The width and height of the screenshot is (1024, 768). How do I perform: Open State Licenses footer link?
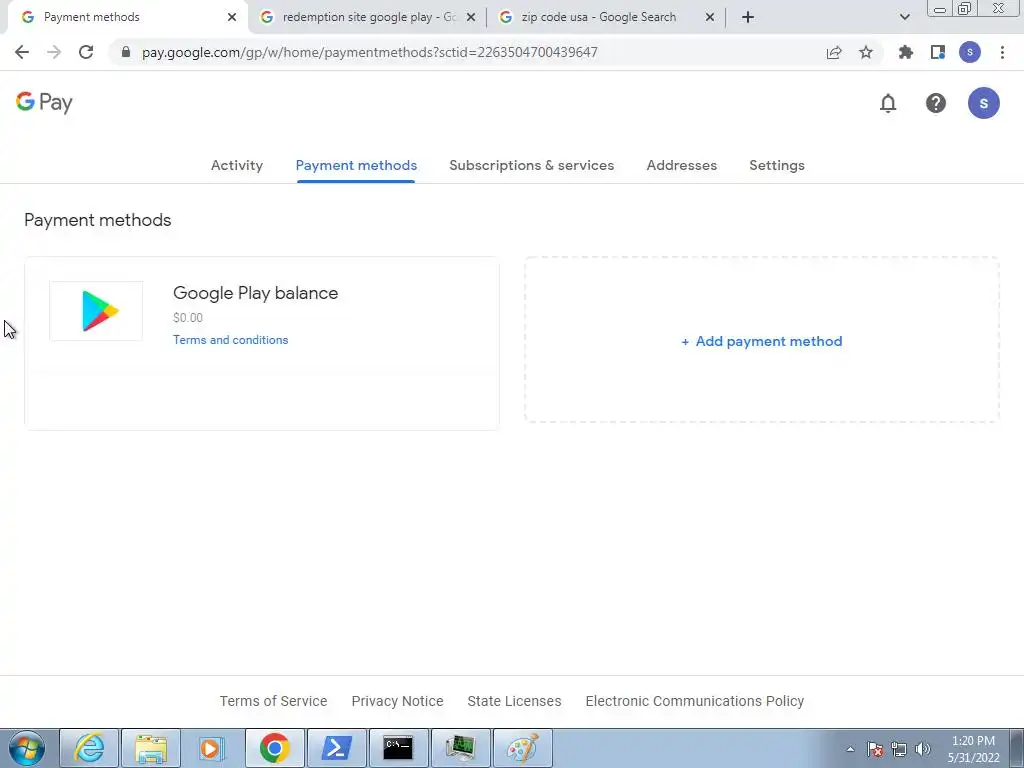[514, 701]
